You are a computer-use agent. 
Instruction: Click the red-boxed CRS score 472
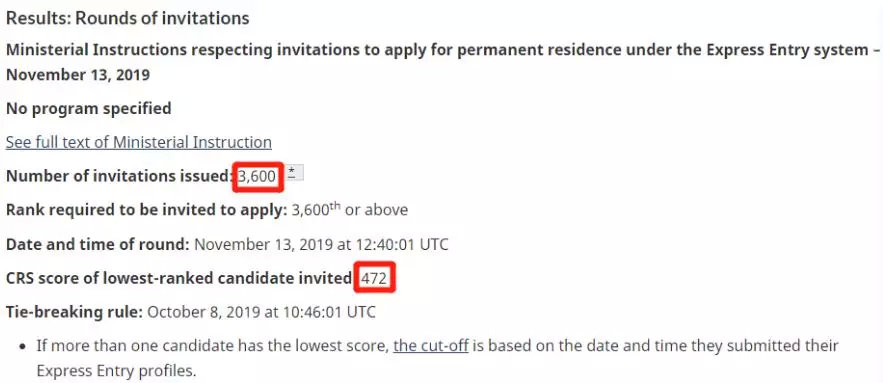(375, 278)
